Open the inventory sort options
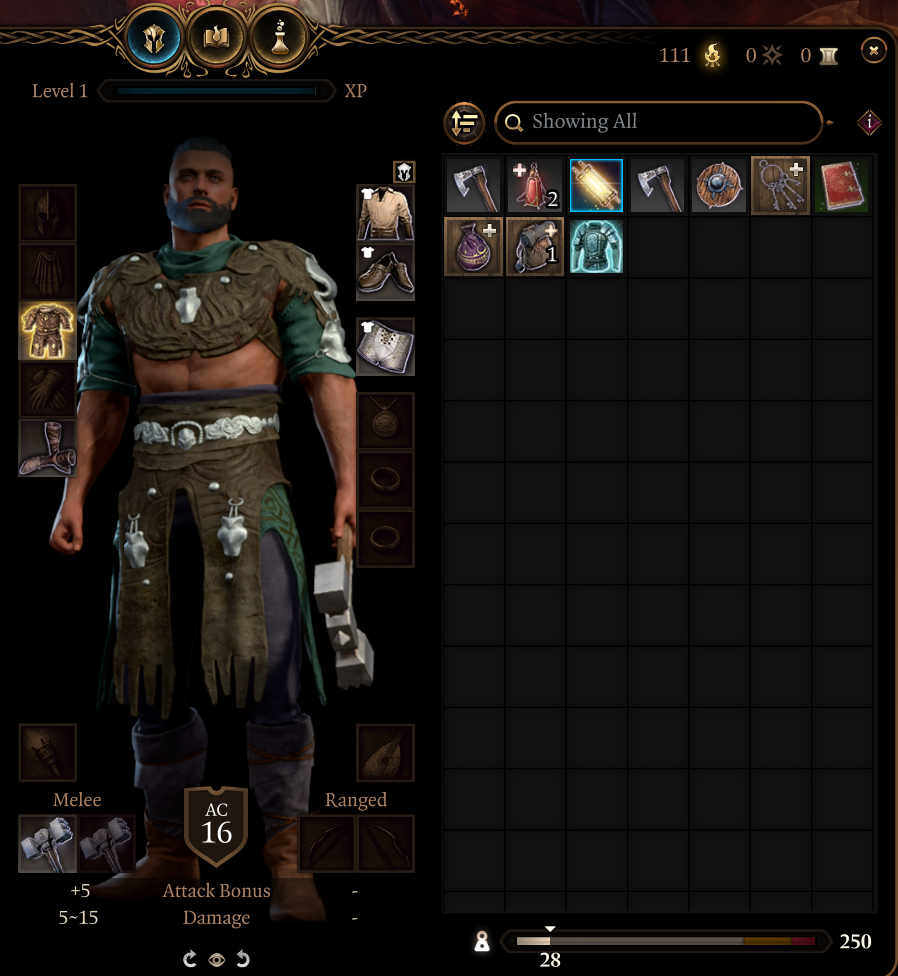Viewport: 898px width, 976px height. tap(464, 123)
